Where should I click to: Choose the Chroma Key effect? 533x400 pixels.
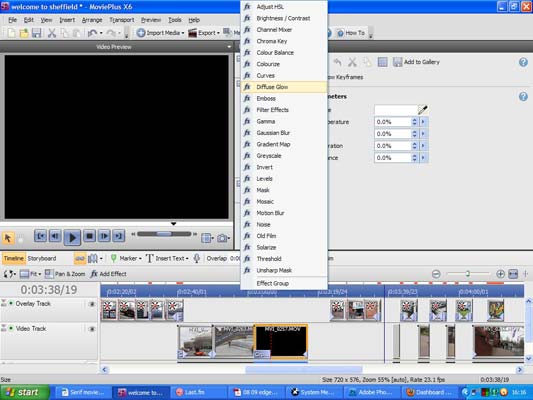pos(284,41)
